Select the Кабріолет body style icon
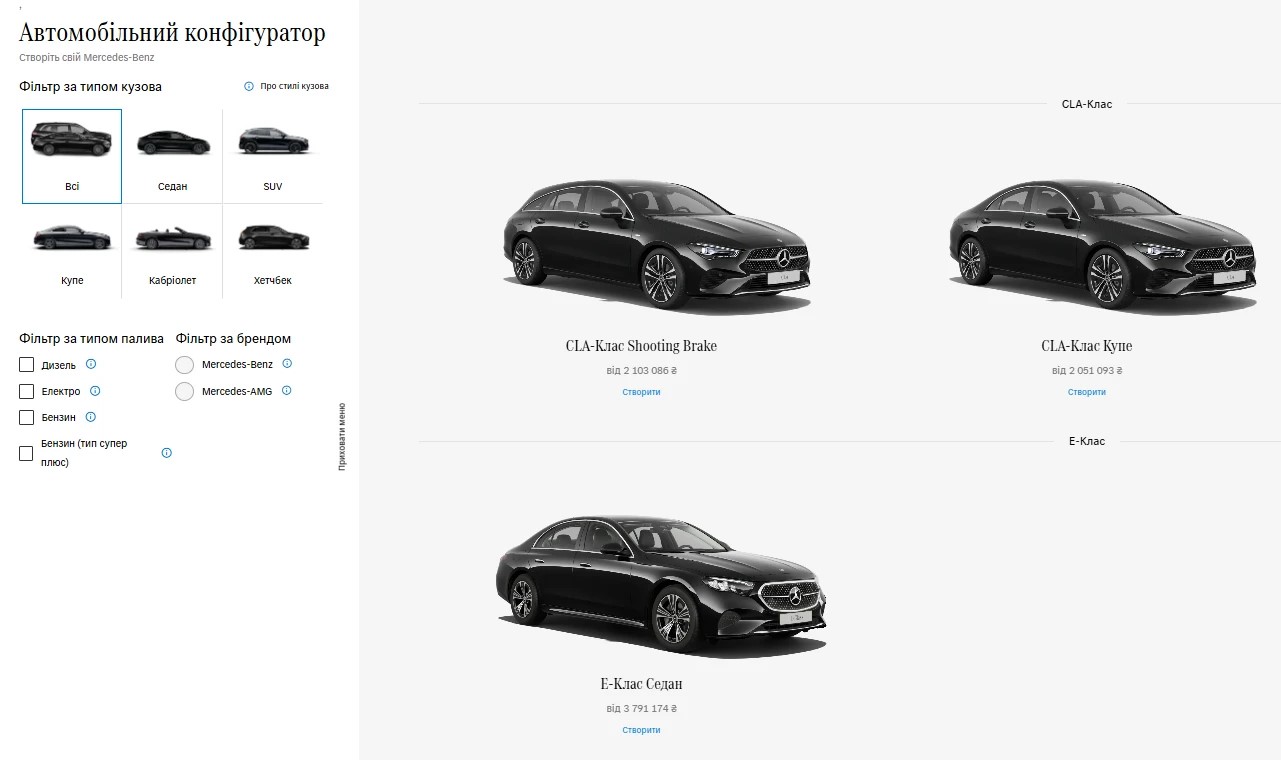The height and width of the screenshot is (760, 1281). [171, 236]
